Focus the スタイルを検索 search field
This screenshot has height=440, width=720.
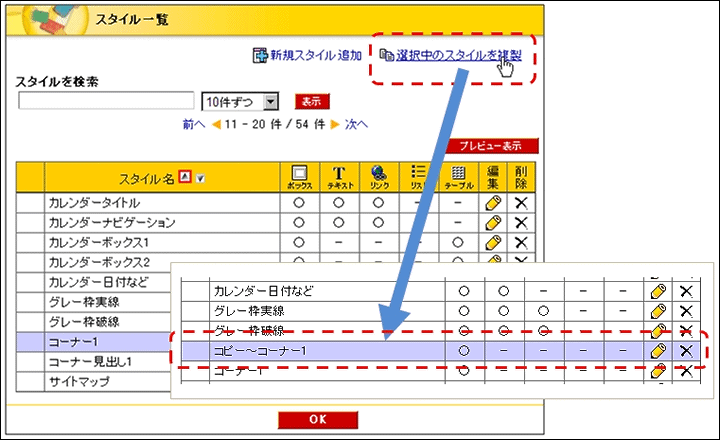coord(106,101)
